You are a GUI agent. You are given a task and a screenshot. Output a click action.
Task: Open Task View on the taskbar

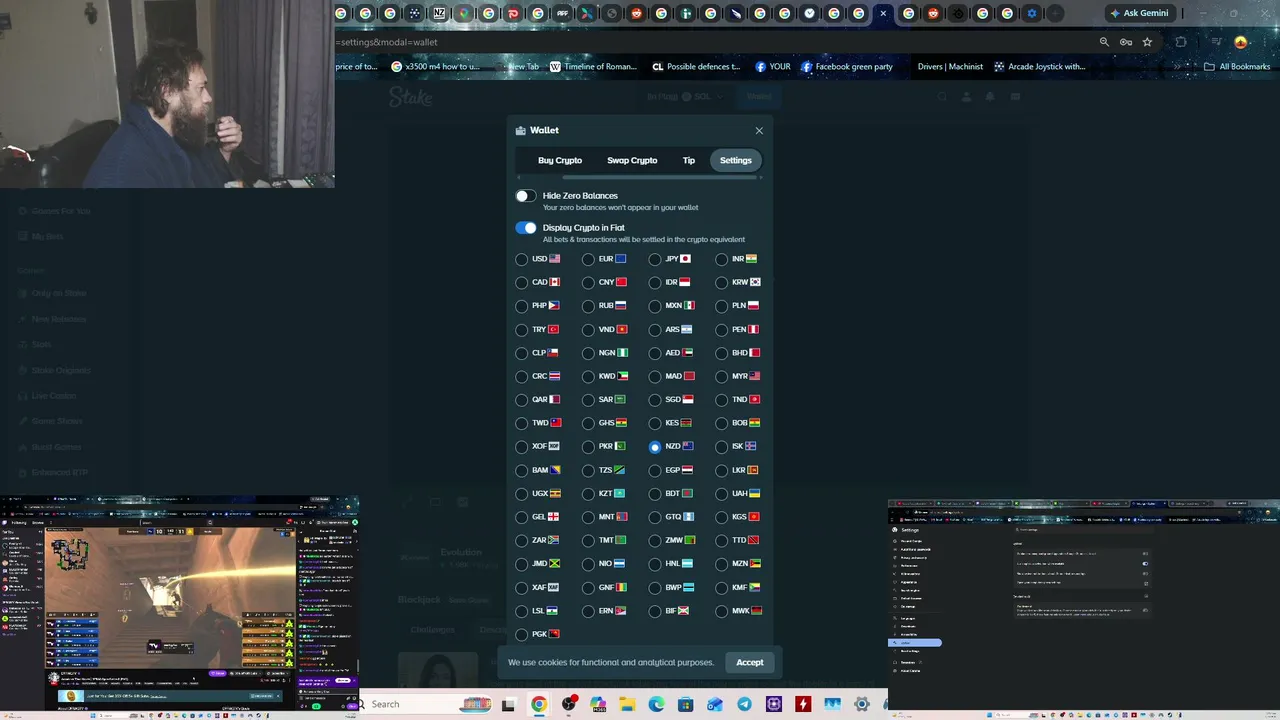pos(508,705)
